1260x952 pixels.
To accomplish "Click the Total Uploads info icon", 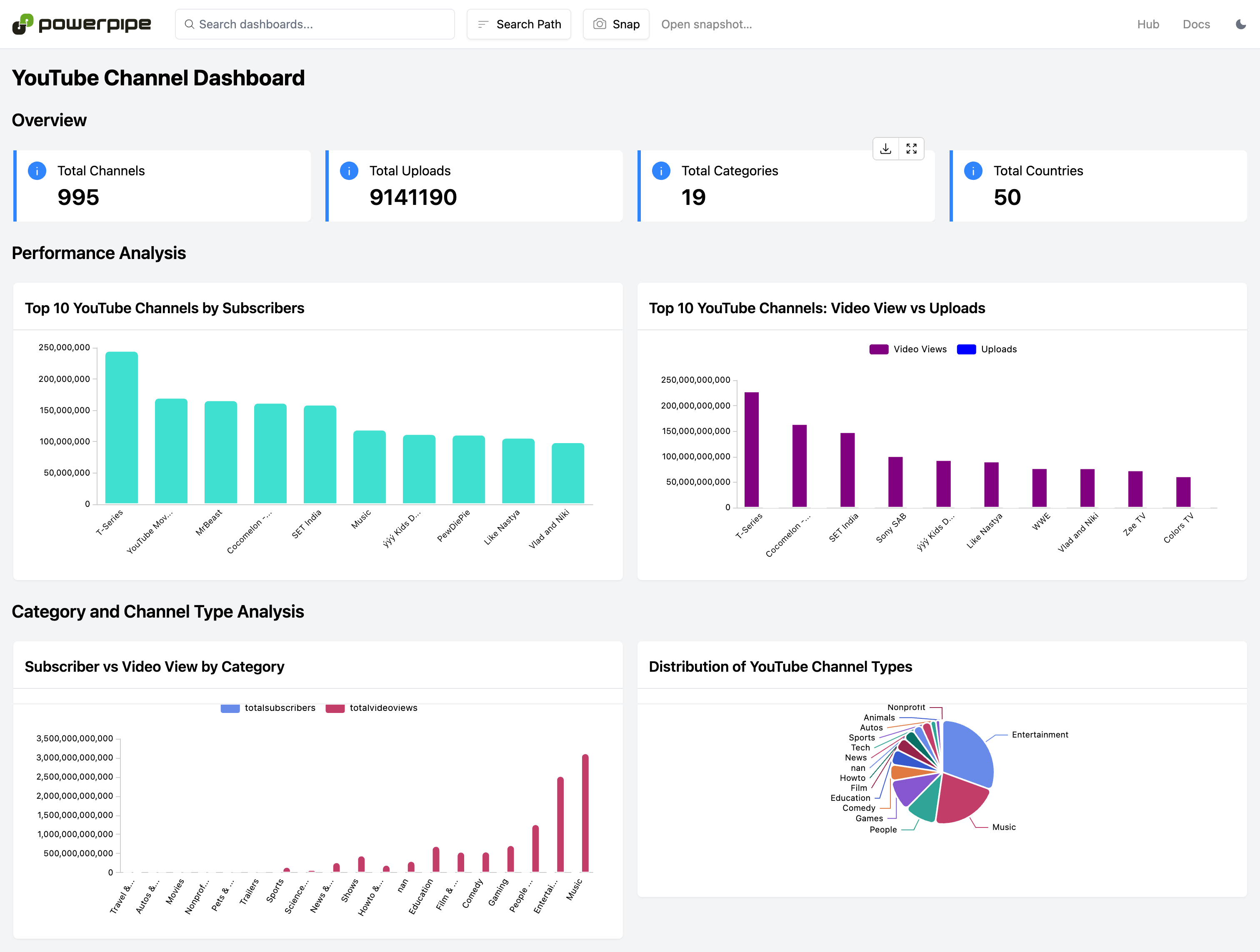I will click(349, 171).
